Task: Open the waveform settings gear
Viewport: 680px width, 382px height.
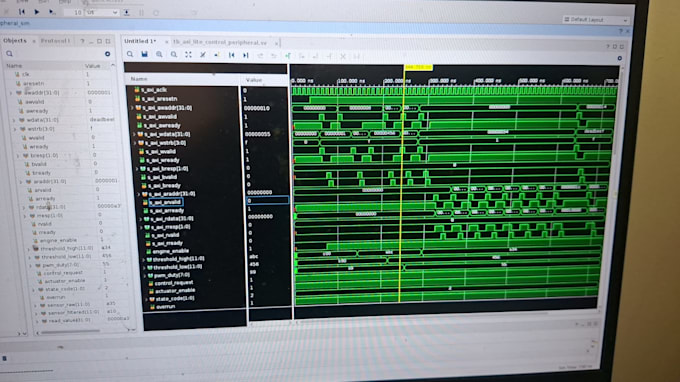Action: click(620, 58)
